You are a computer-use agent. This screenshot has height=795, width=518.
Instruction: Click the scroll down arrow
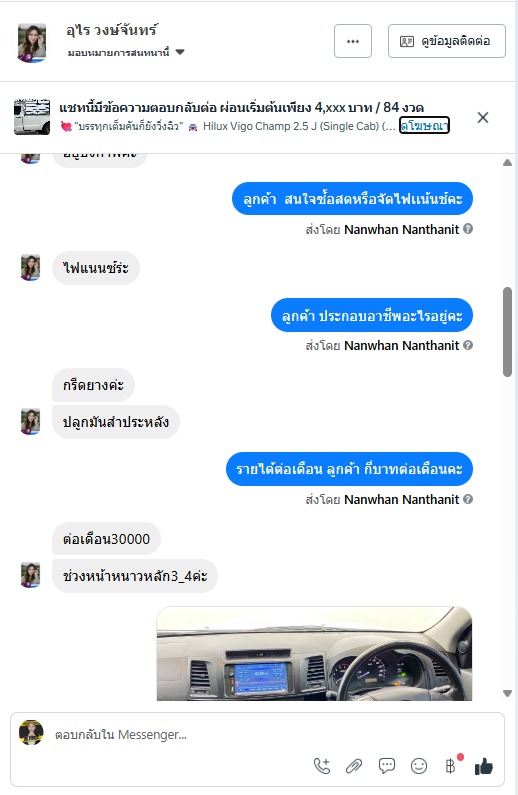(507, 694)
